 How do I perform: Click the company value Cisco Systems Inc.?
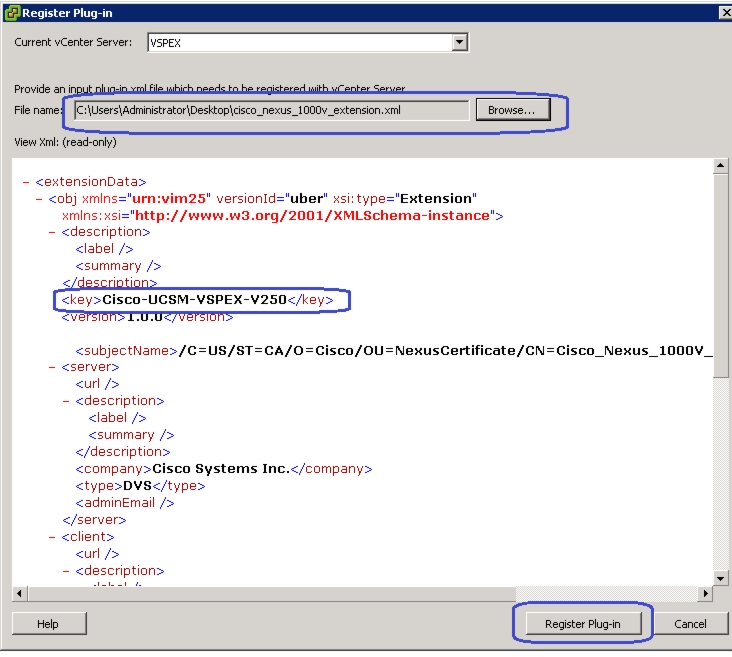coord(221,469)
